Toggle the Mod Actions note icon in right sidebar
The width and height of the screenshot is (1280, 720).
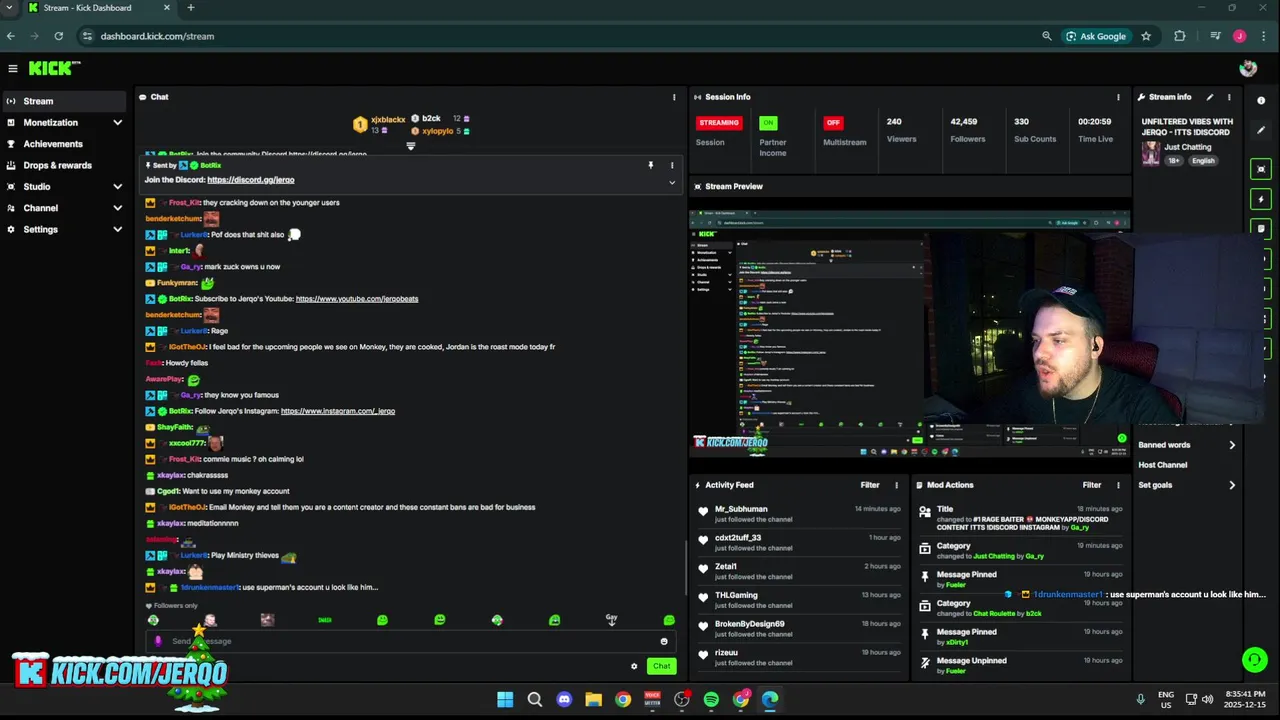[x=1261, y=228]
